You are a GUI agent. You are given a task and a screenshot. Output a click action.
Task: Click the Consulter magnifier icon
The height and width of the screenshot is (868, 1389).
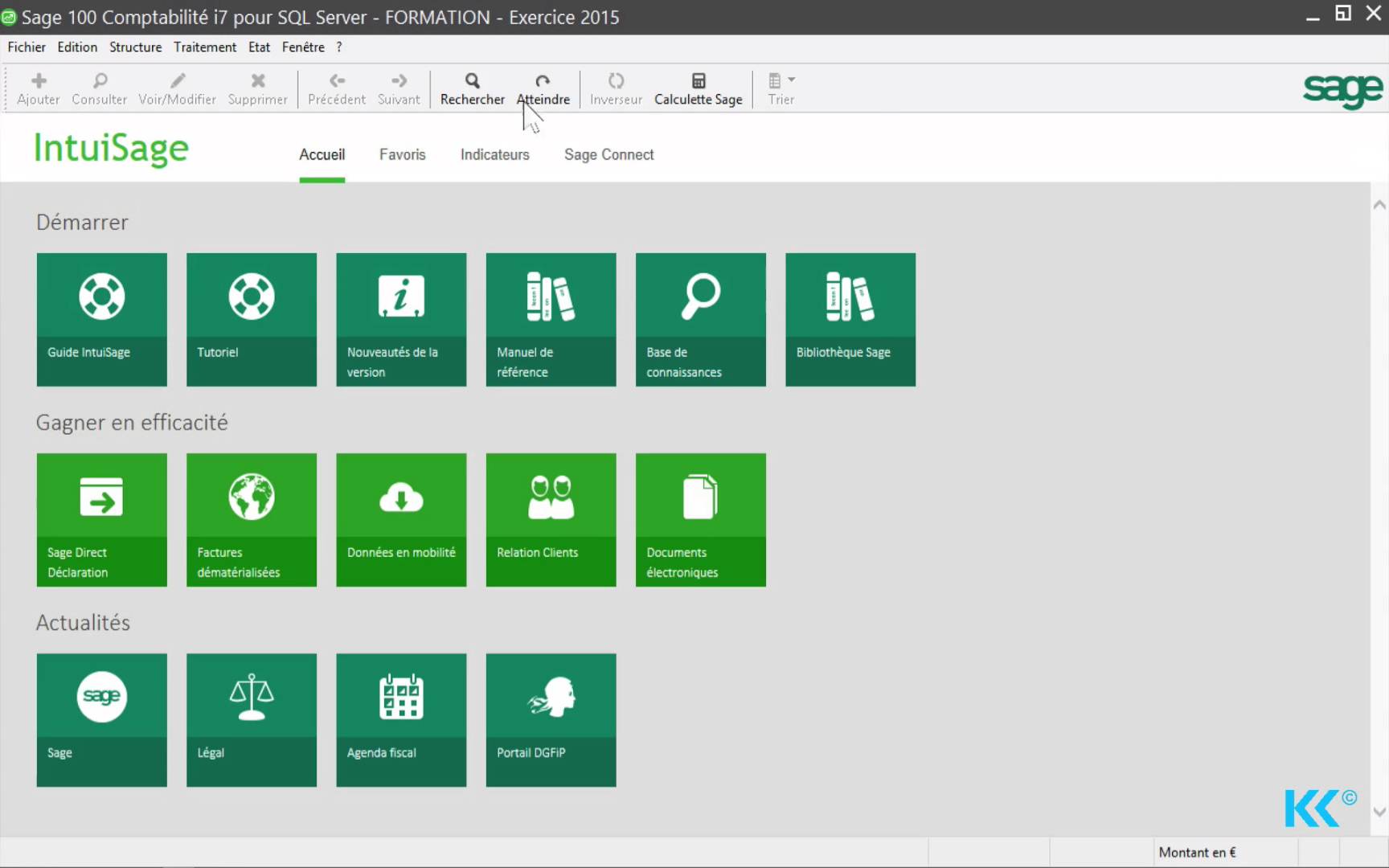click(x=100, y=80)
